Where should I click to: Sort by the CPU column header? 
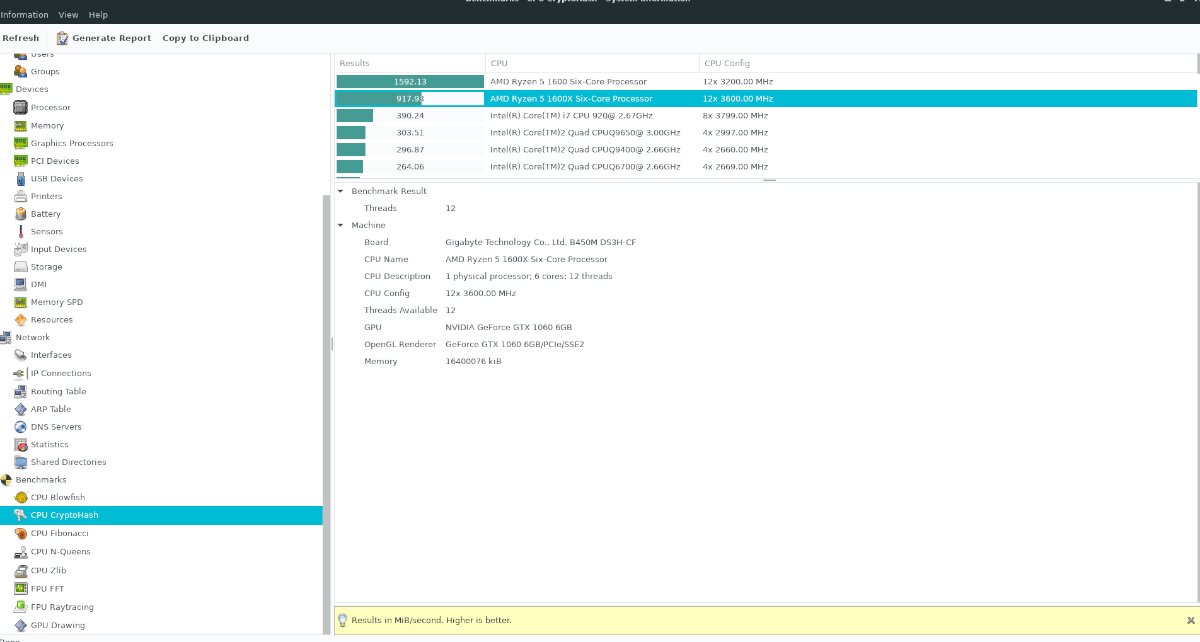pyautogui.click(x=592, y=63)
